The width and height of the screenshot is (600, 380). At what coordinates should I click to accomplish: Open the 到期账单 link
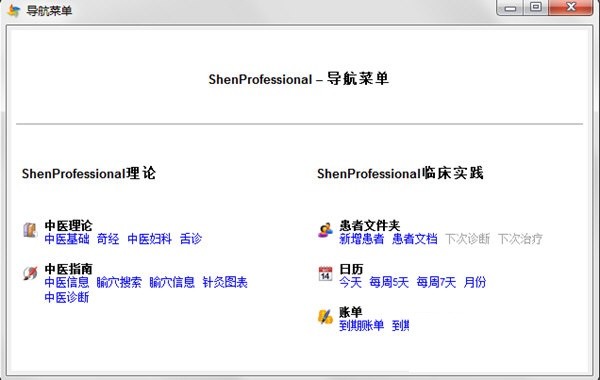362,326
